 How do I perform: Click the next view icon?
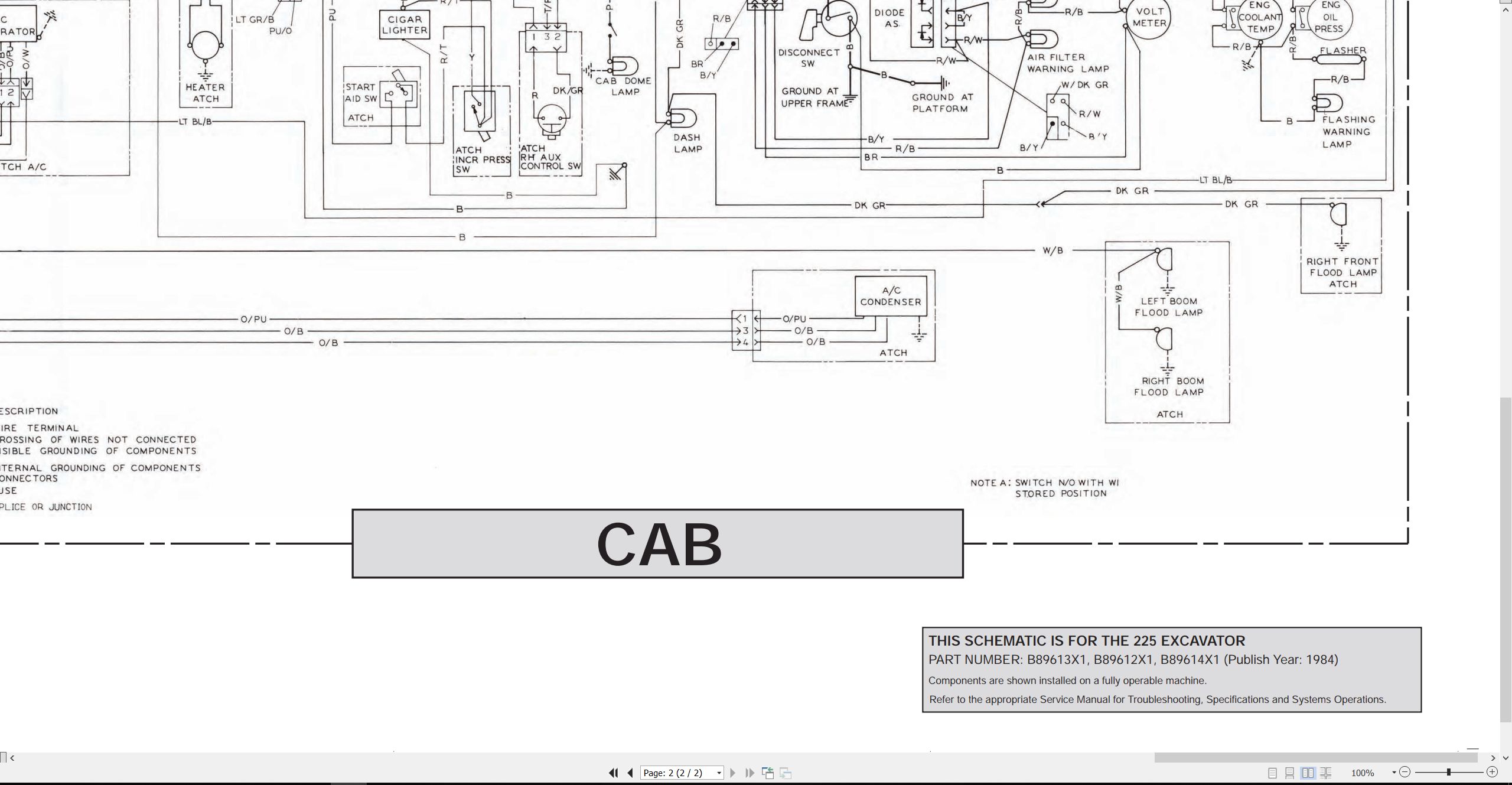click(x=786, y=773)
